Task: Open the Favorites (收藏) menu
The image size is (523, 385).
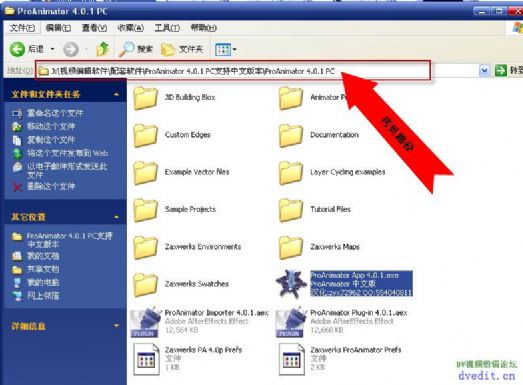Action: click(130, 28)
